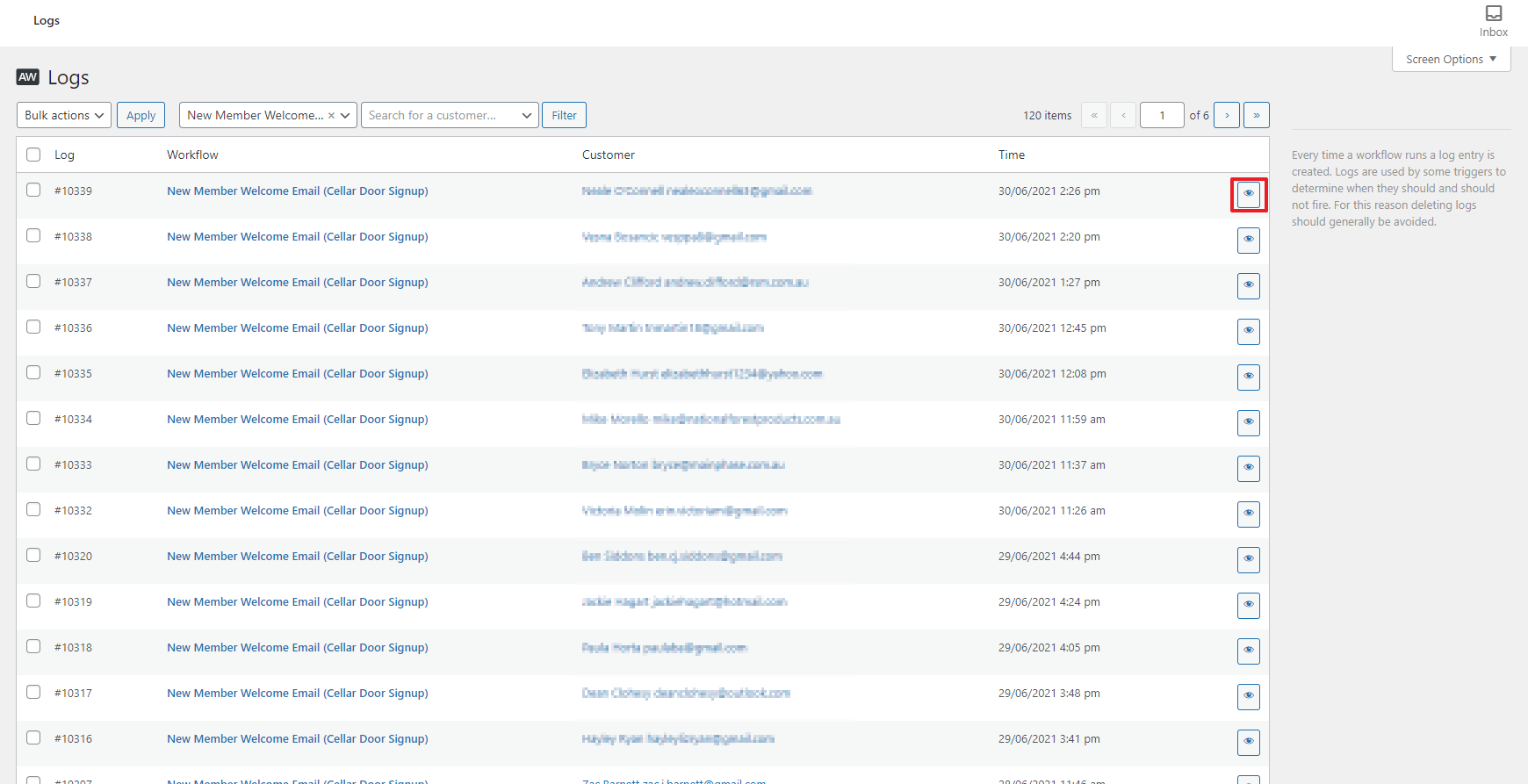Open workflow link for log #10317
The width and height of the screenshot is (1528, 784).
coord(298,693)
